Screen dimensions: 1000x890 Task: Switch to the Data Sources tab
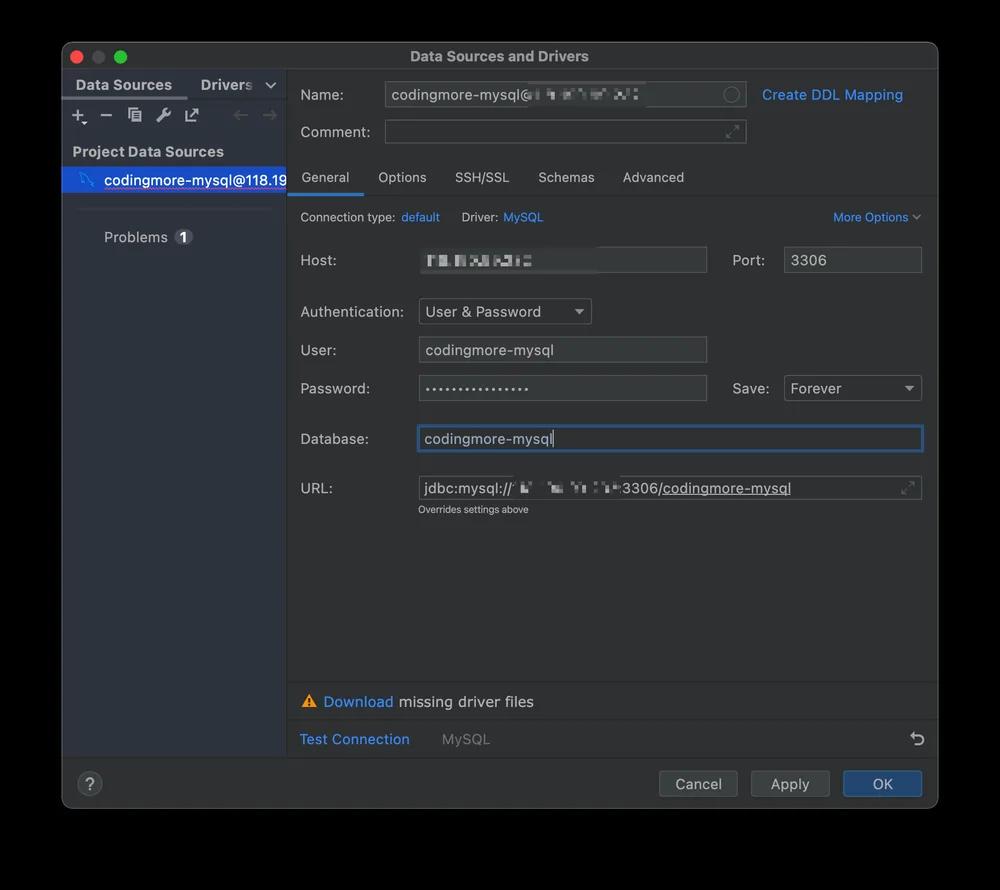click(x=124, y=85)
